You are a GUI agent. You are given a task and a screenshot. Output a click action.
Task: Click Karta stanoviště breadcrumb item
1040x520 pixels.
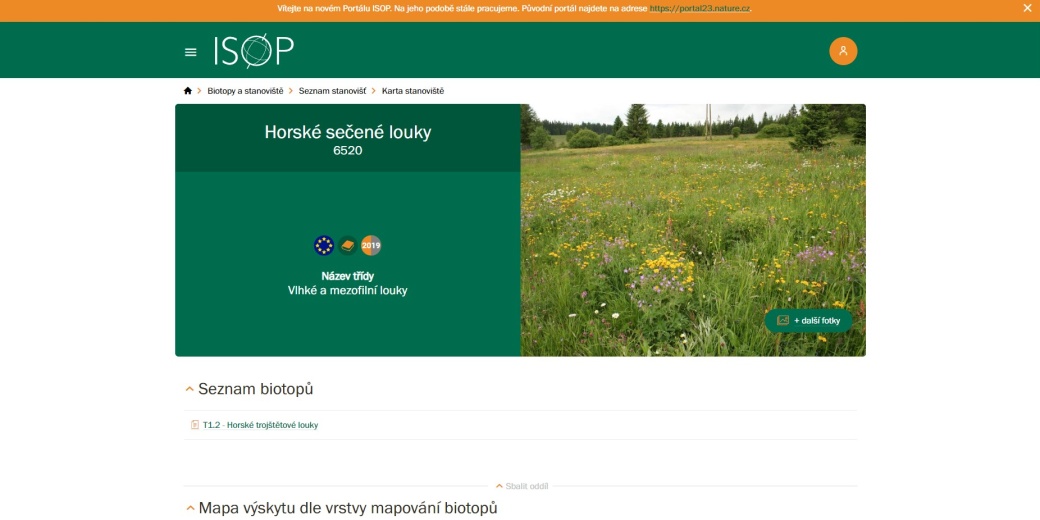click(x=412, y=91)
